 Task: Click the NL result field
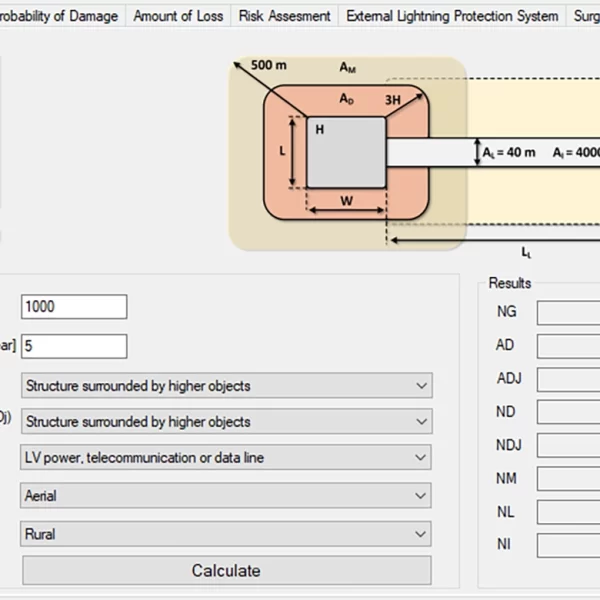(568, 512)
